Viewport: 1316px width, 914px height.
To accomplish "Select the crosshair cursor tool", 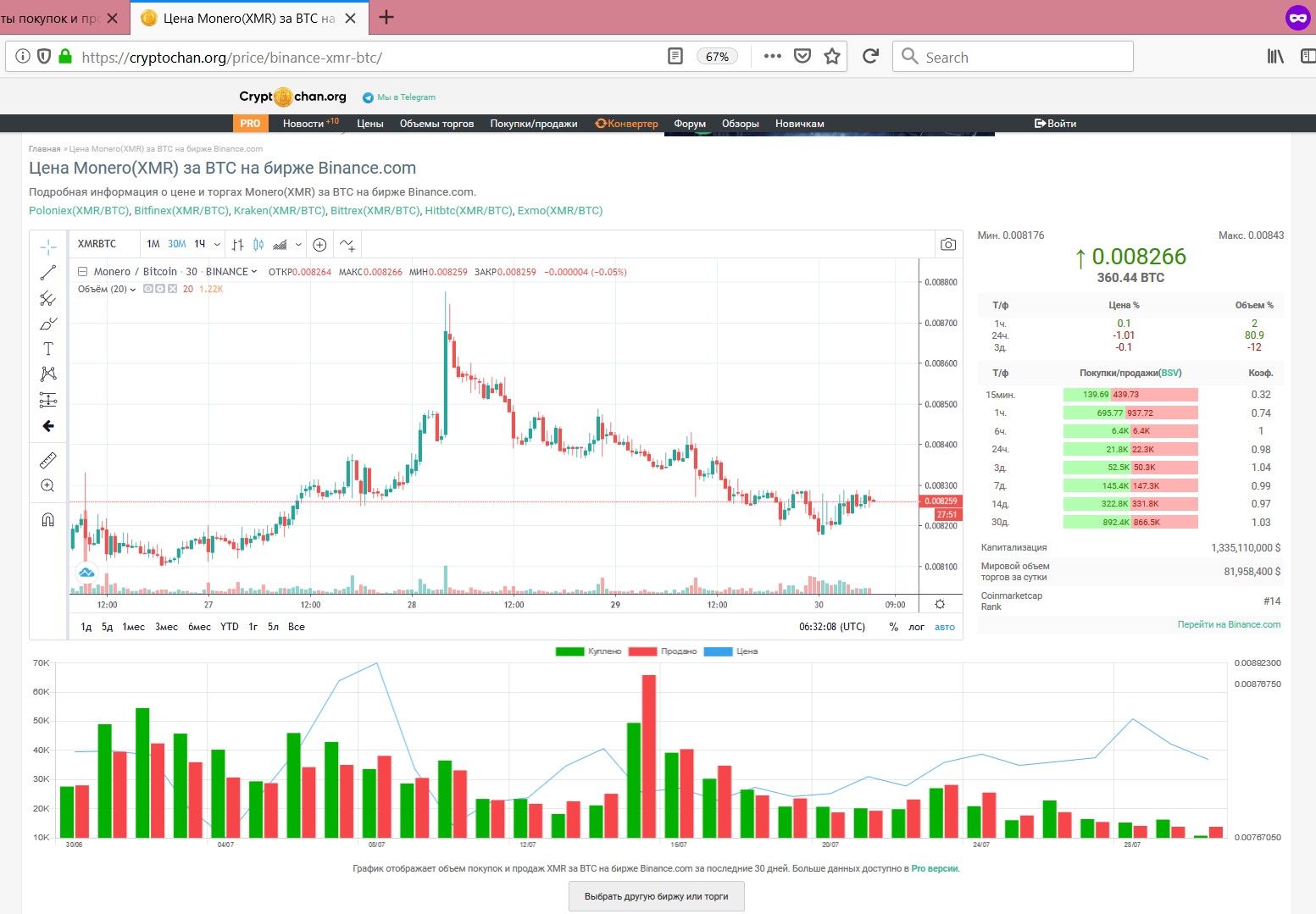I will click(48, 247).
